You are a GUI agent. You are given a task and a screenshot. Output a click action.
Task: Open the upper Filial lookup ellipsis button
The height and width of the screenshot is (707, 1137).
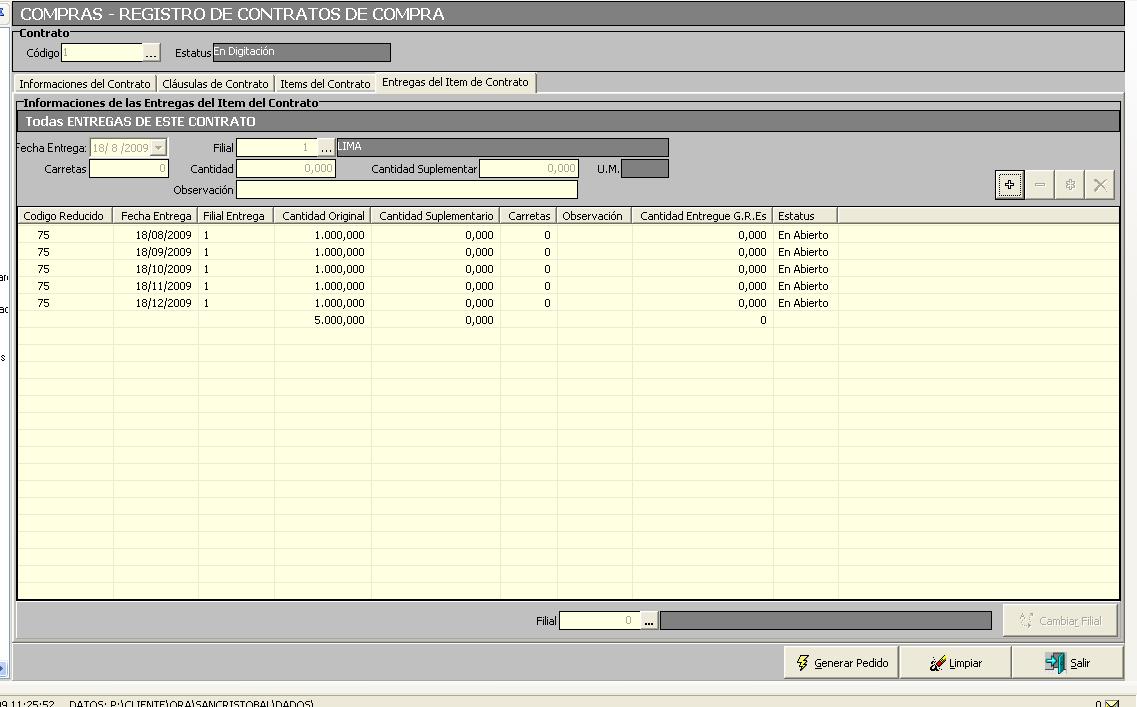coord(326,148)
